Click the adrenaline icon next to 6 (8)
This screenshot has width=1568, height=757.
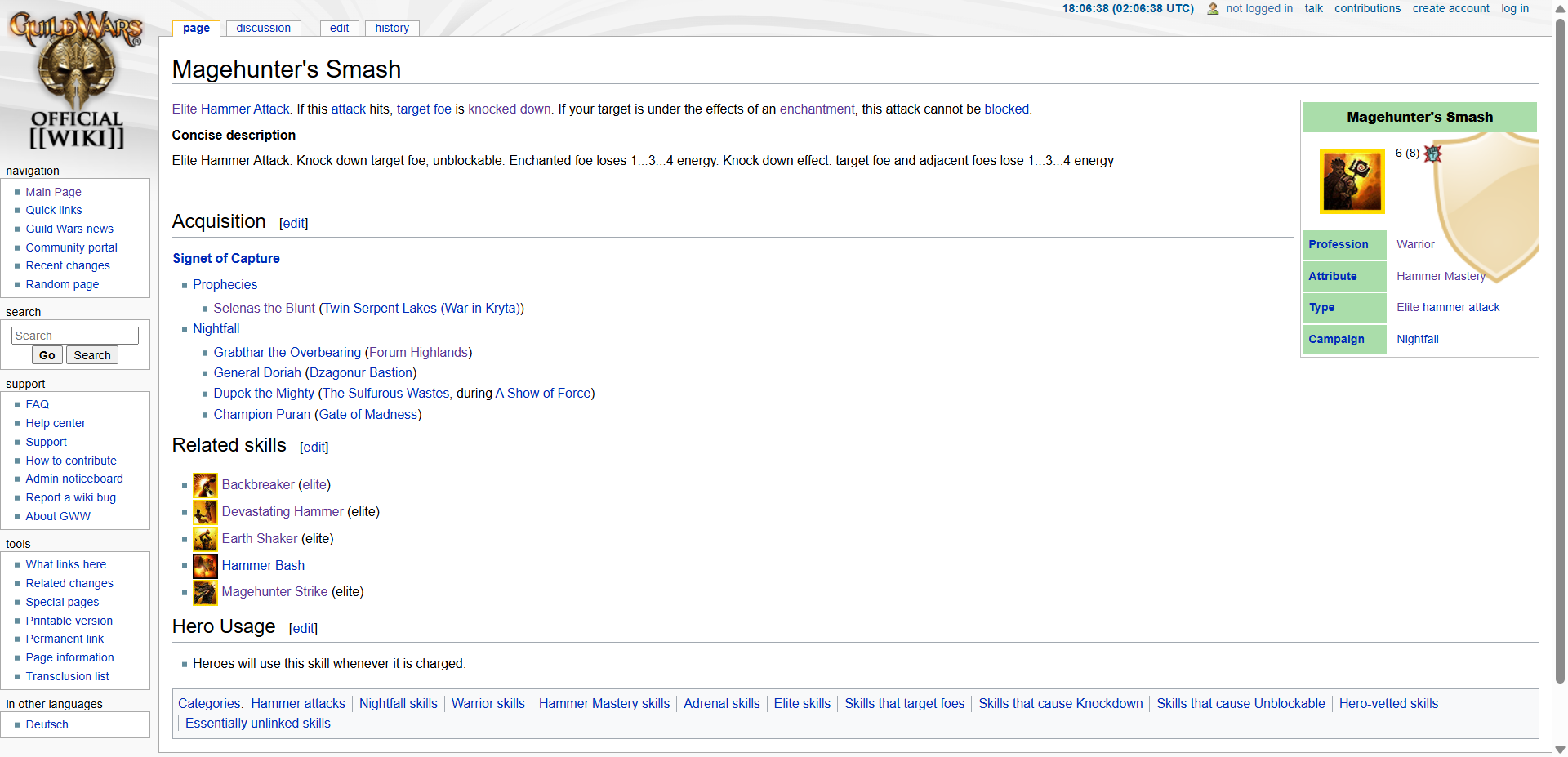[x=1433, y=154]
